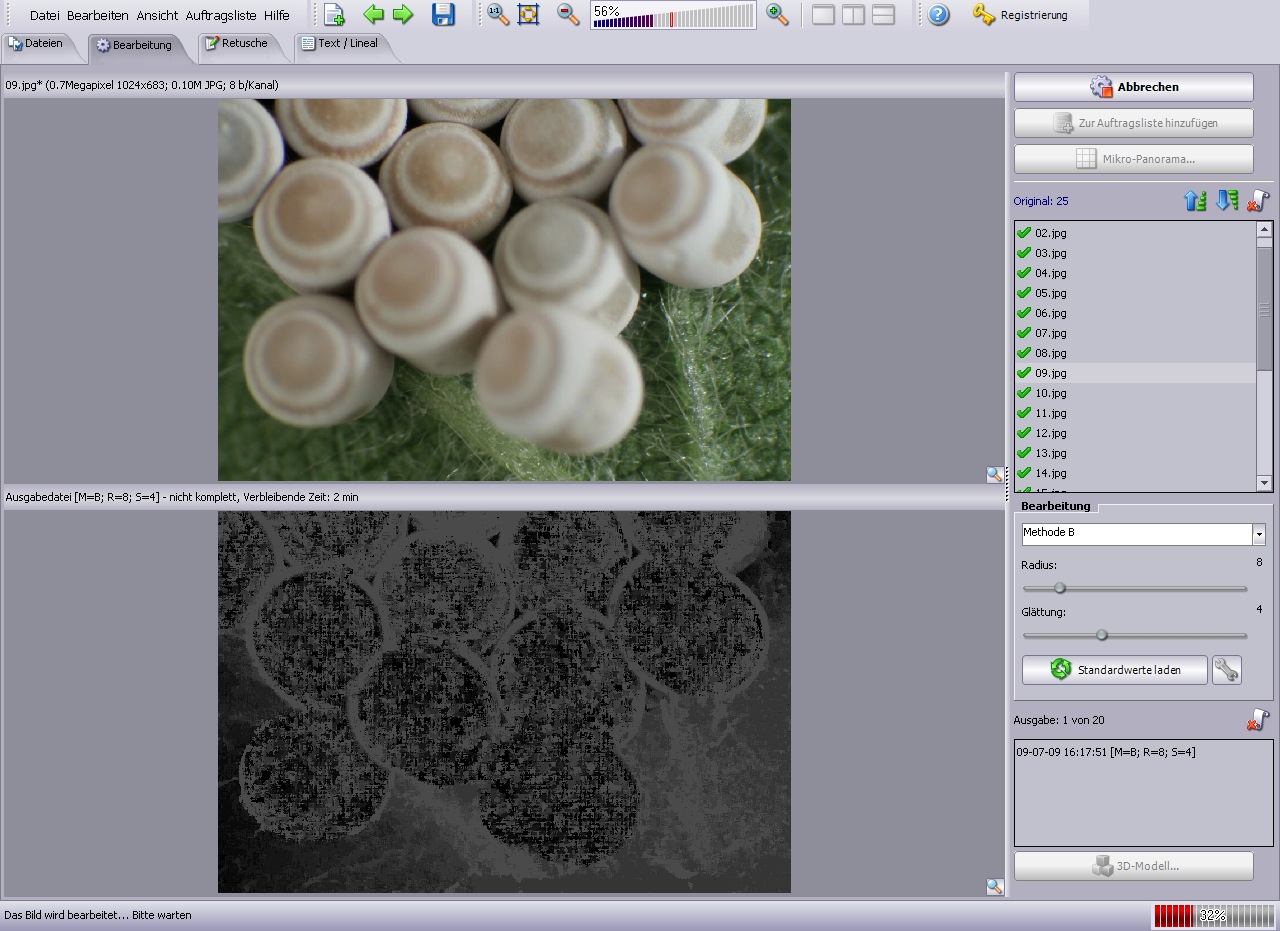
Task: Toggle the green check for 03.jpg
Action: click(1024, 253)
